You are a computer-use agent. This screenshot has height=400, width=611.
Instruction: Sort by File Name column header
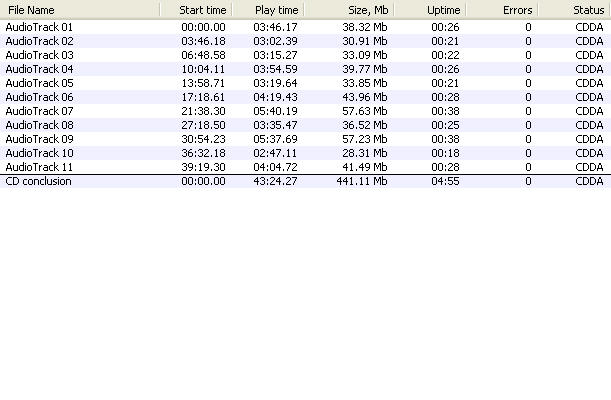coord(80,9)
